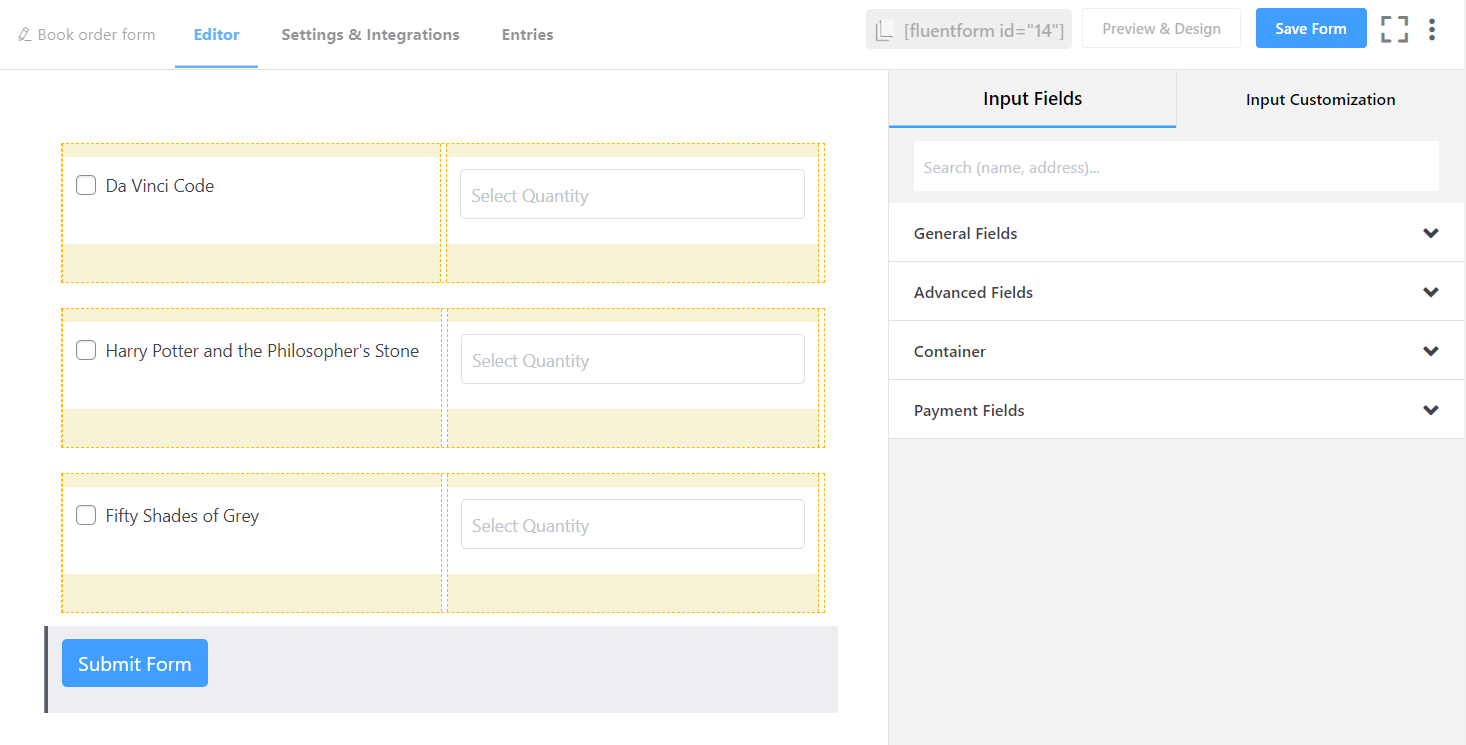Enter fullscreen editor mode via expand icon

pyautogui.click(x=1394, y=29)
